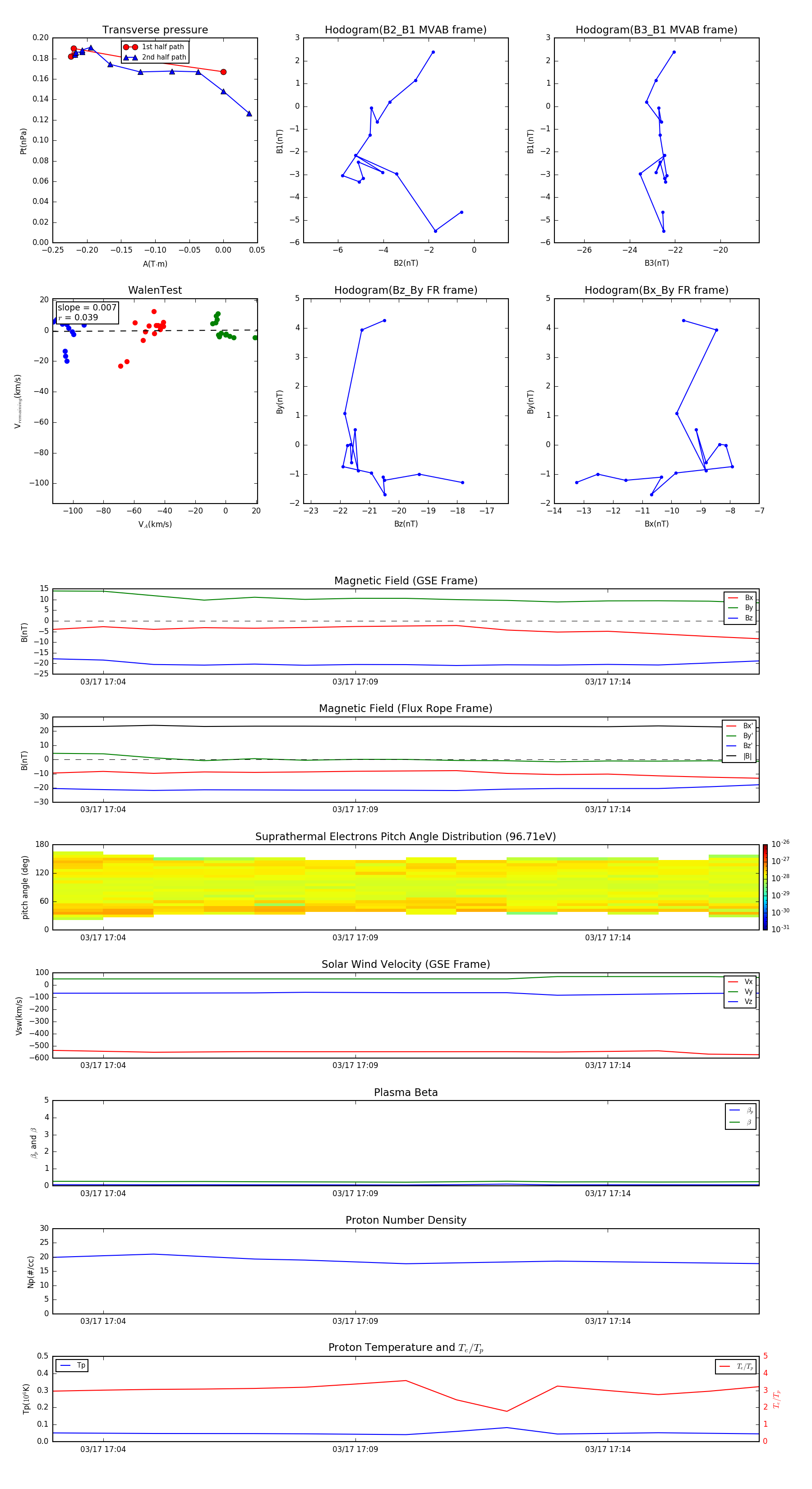Click 'Bx(nT)' x-axis label of hodogram
812x1489 pixels.
[656, 524]
